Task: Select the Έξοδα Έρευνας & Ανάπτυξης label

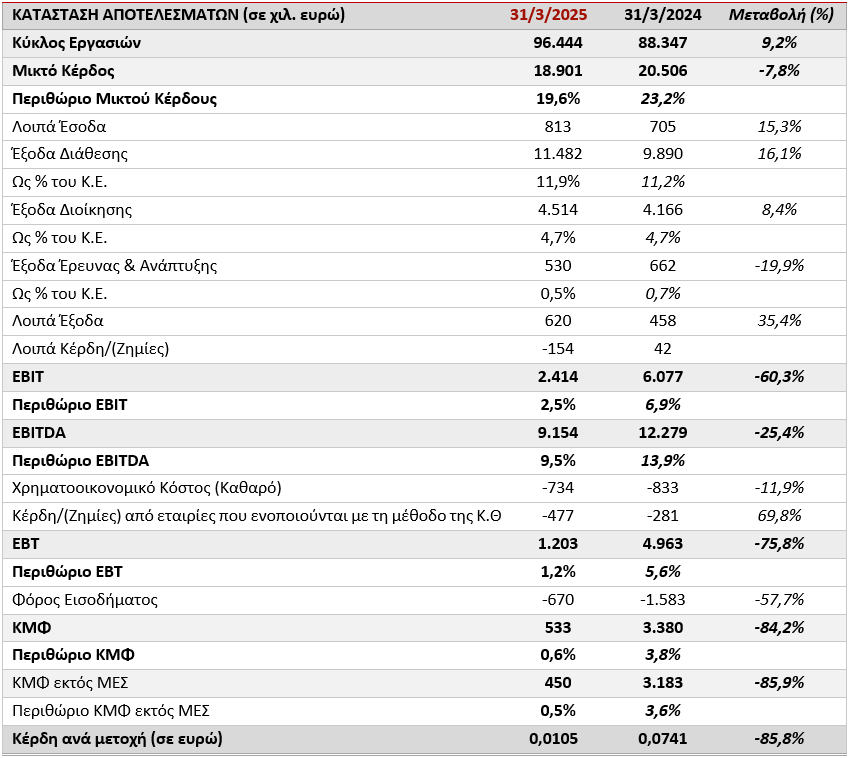Action: click(x=115, y=266)
